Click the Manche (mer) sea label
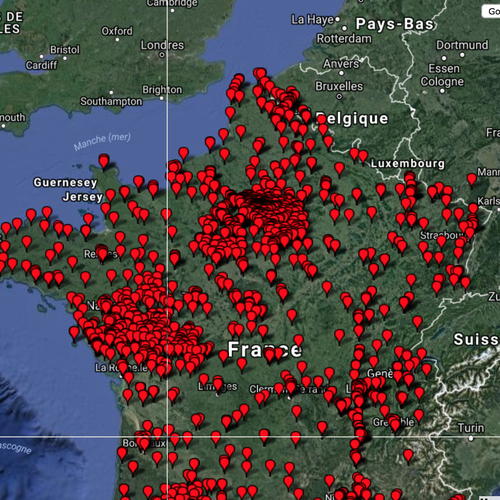The height and width of the screenshot is (500, 500). (102, 141)
